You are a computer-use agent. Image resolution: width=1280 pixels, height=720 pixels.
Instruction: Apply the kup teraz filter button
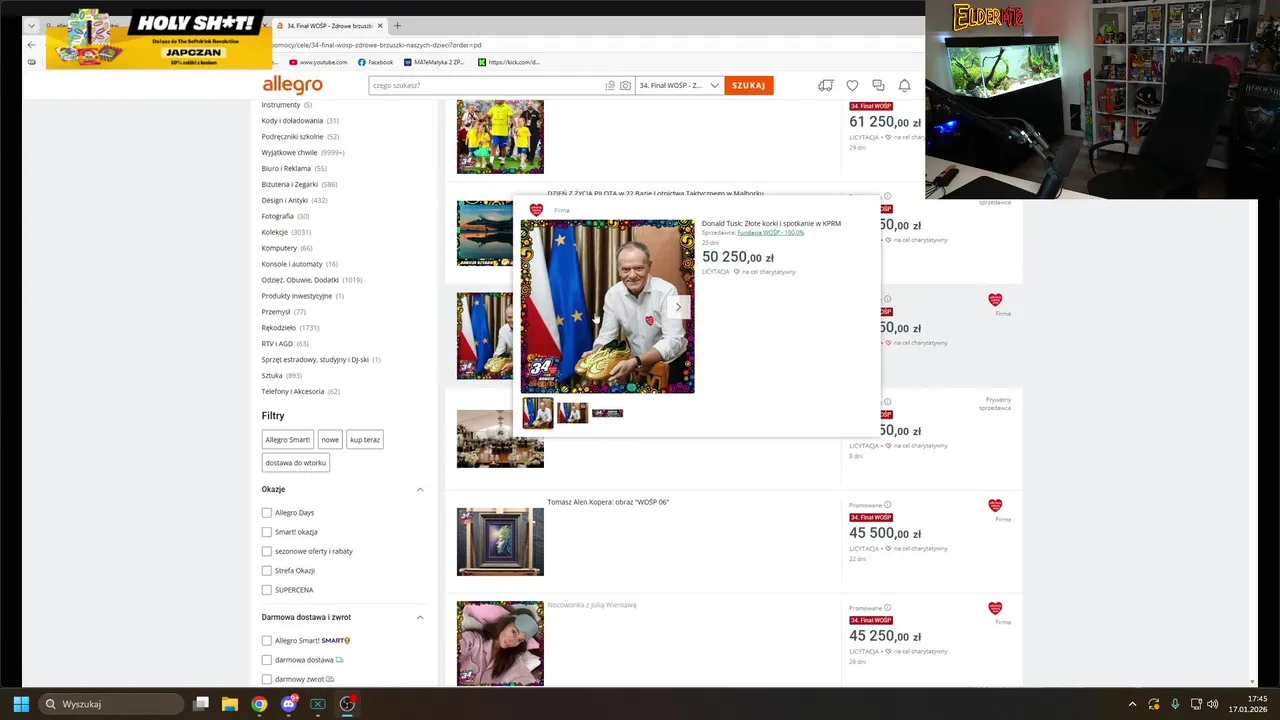(364, 440)
